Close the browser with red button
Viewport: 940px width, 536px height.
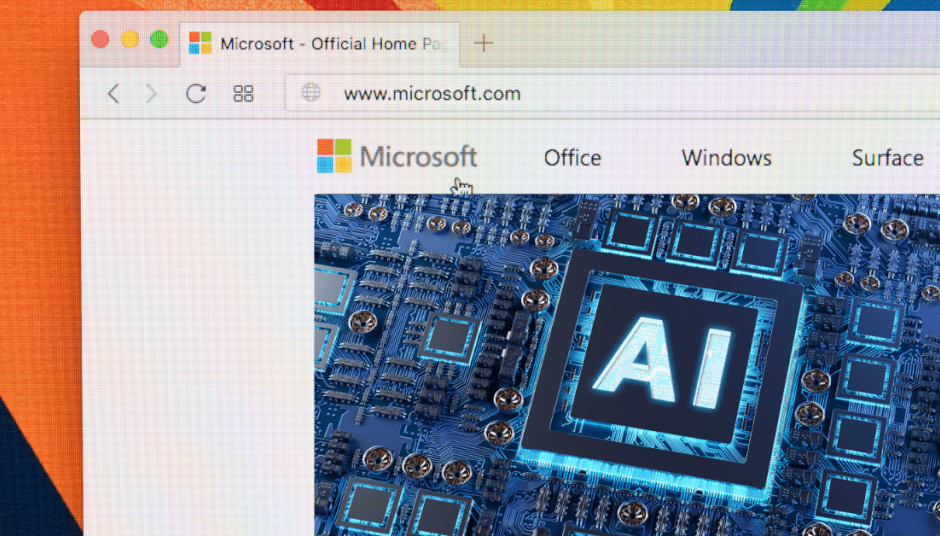pyautogui.click(x=100, y=40)
